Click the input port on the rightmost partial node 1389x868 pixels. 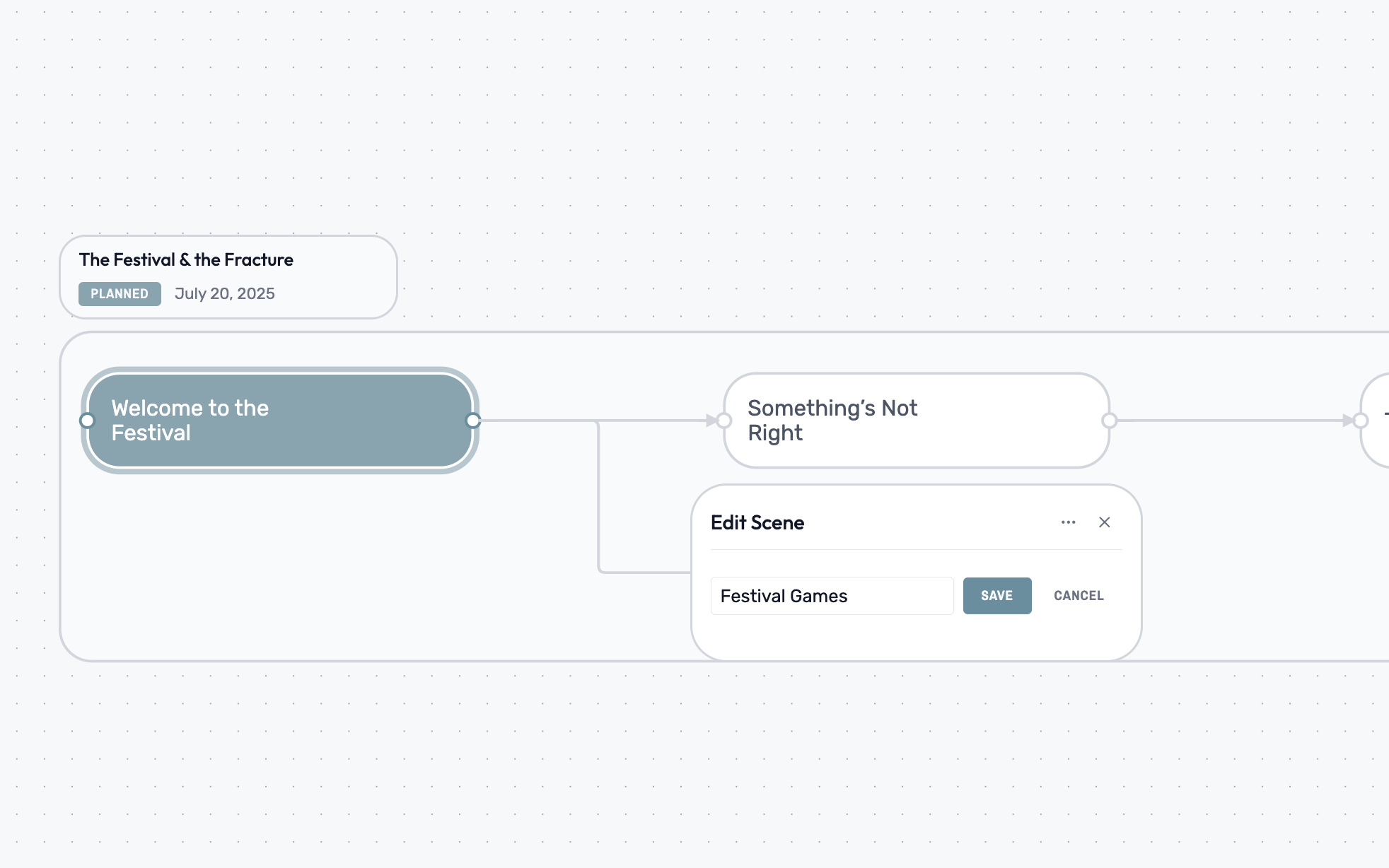[x=1363, y=420]
